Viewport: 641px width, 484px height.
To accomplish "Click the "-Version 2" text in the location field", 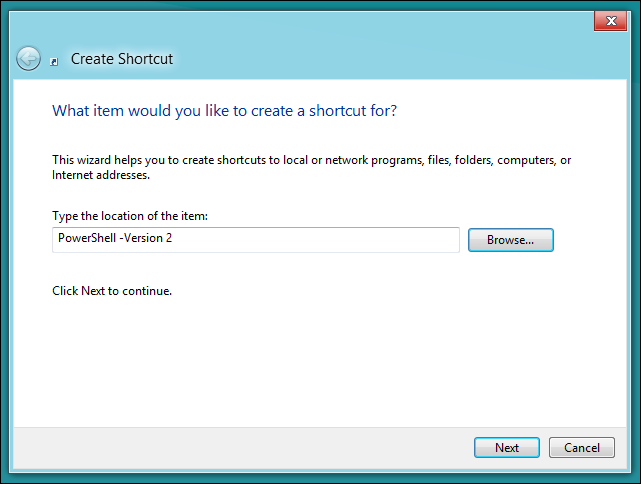I will point(149,240).
